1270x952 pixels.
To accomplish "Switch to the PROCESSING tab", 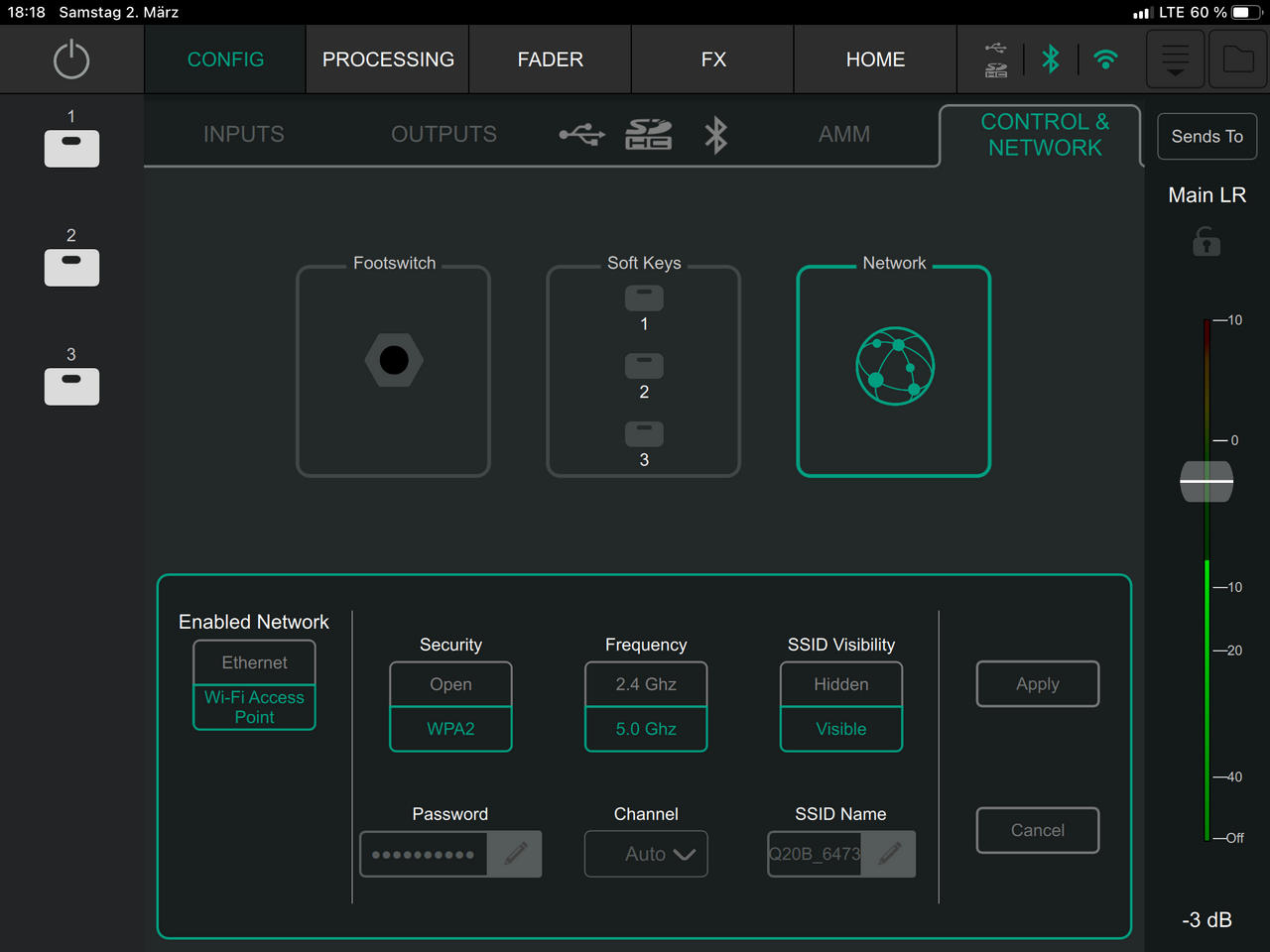I will click(x=388, y=59).
